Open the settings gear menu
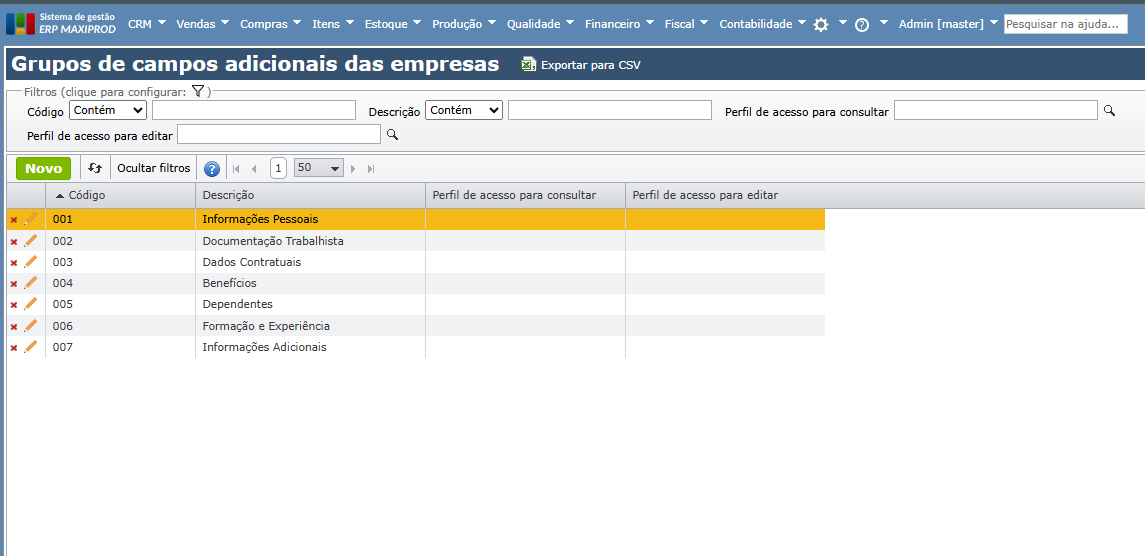 (821, 25)
